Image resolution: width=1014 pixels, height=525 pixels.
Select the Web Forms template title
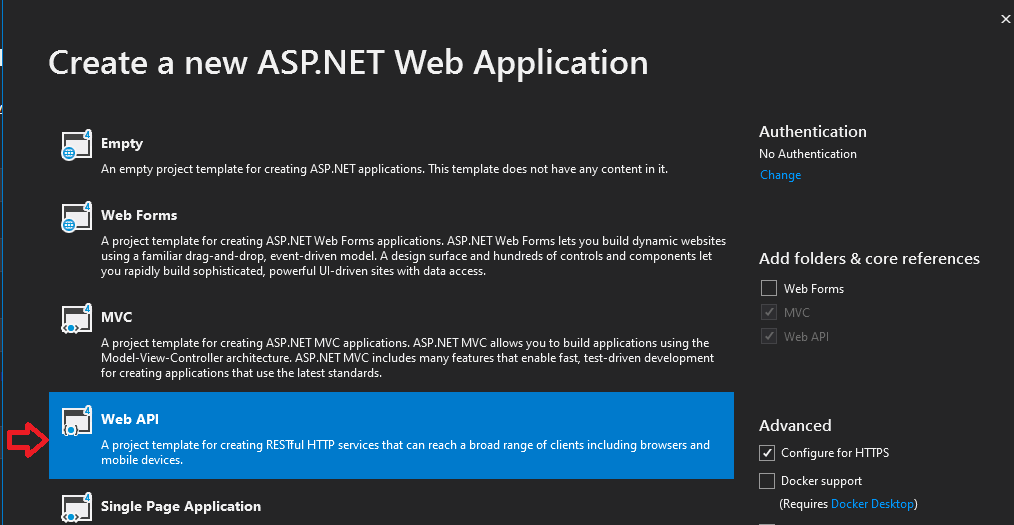[x=139, y=215]
